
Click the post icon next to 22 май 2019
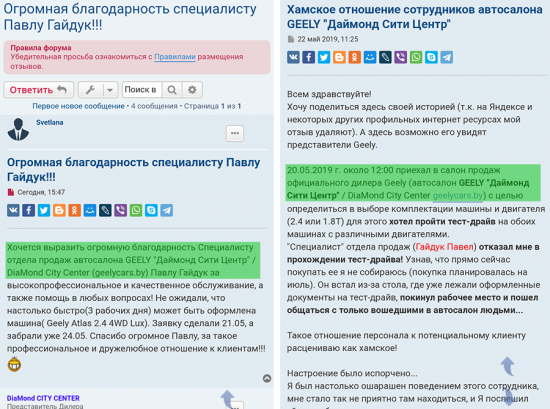(x=291, y=39)
